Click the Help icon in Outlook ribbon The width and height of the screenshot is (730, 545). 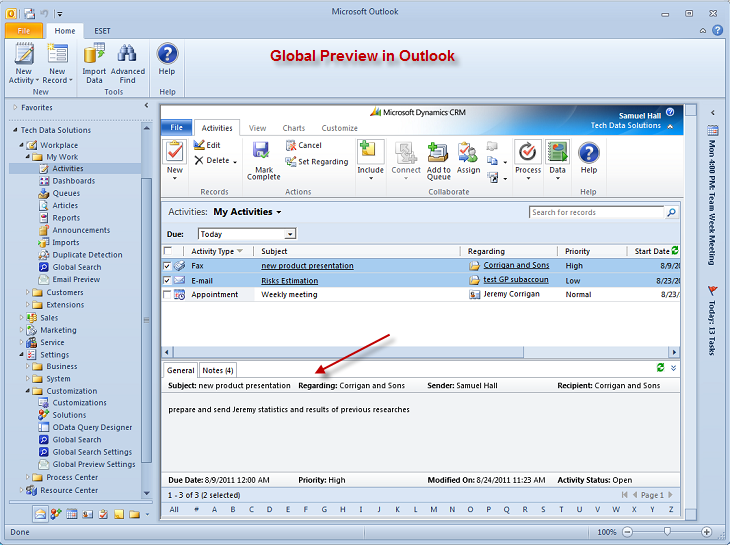click(x=167, y=54)
